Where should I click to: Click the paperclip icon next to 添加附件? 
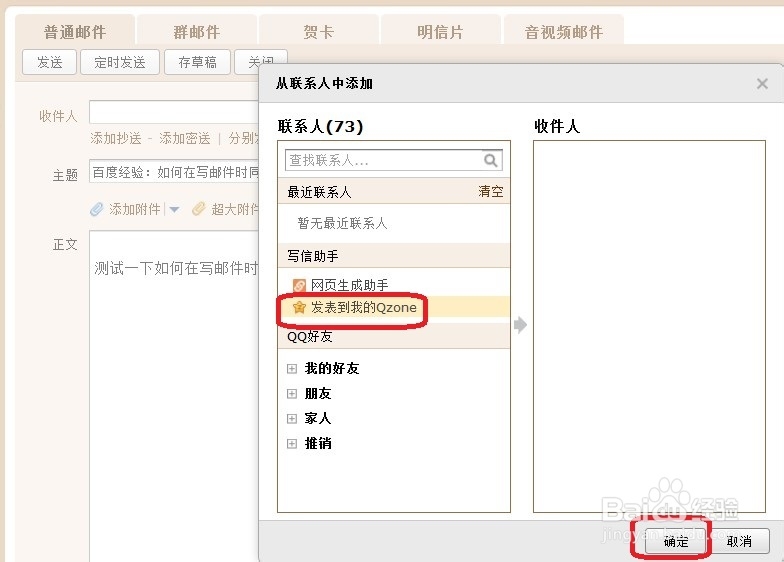[x=96, y=209]
